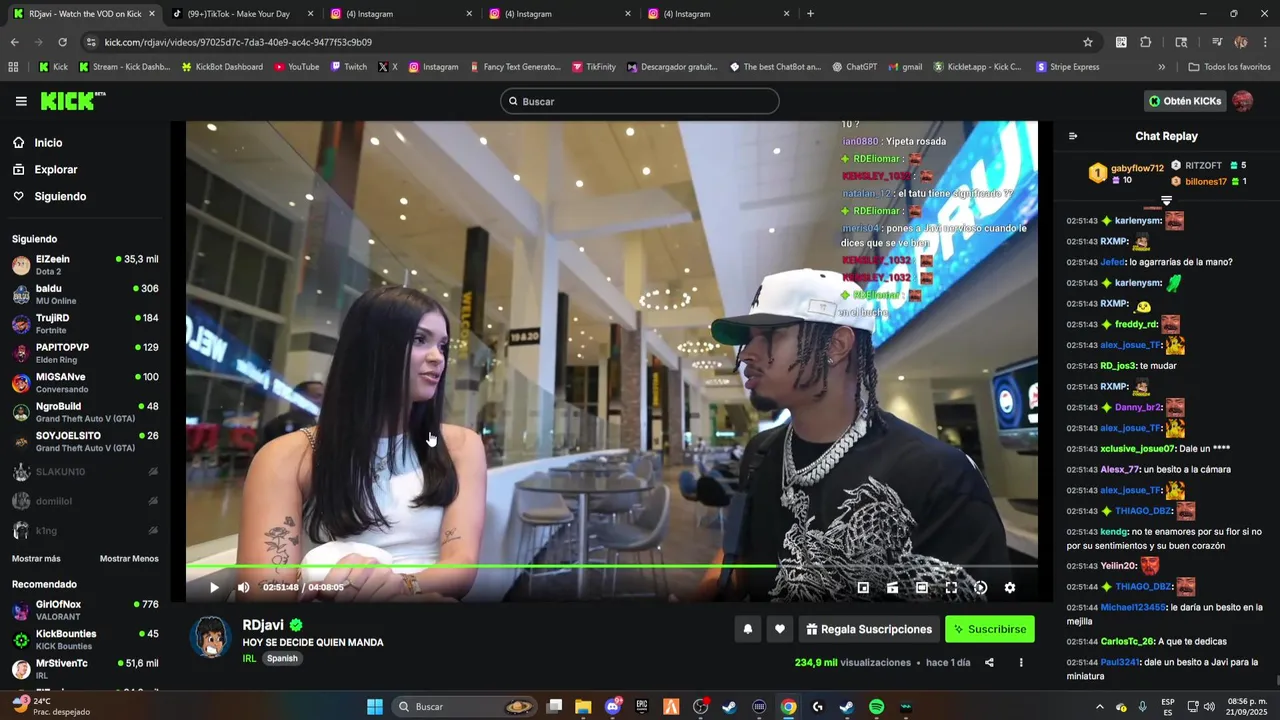Click the IRL category link
The image size is (1280, 720).
(x=249, y=658)
